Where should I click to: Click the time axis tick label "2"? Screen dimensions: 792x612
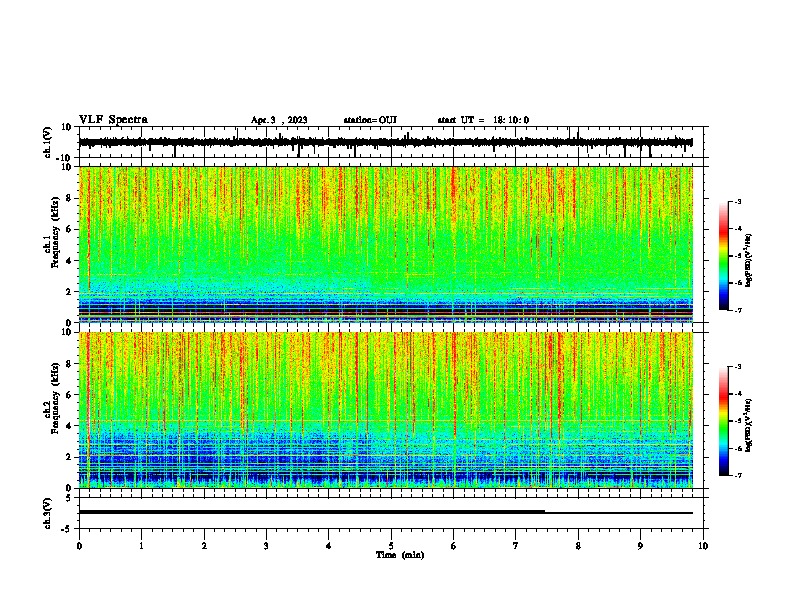pyautogui.click(x=204, y=546)
